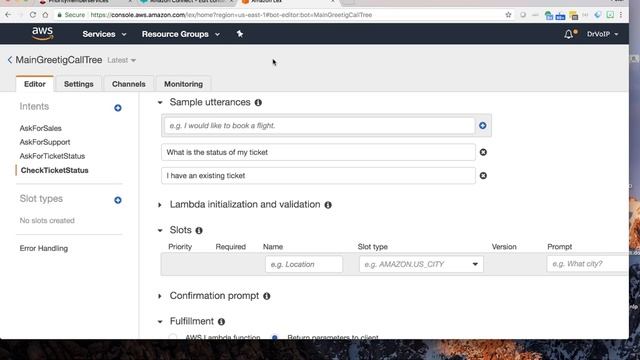Collapse the Sample utterances section
The width and height of the screenshot is (640, 360).
click(x=160, y=102)
